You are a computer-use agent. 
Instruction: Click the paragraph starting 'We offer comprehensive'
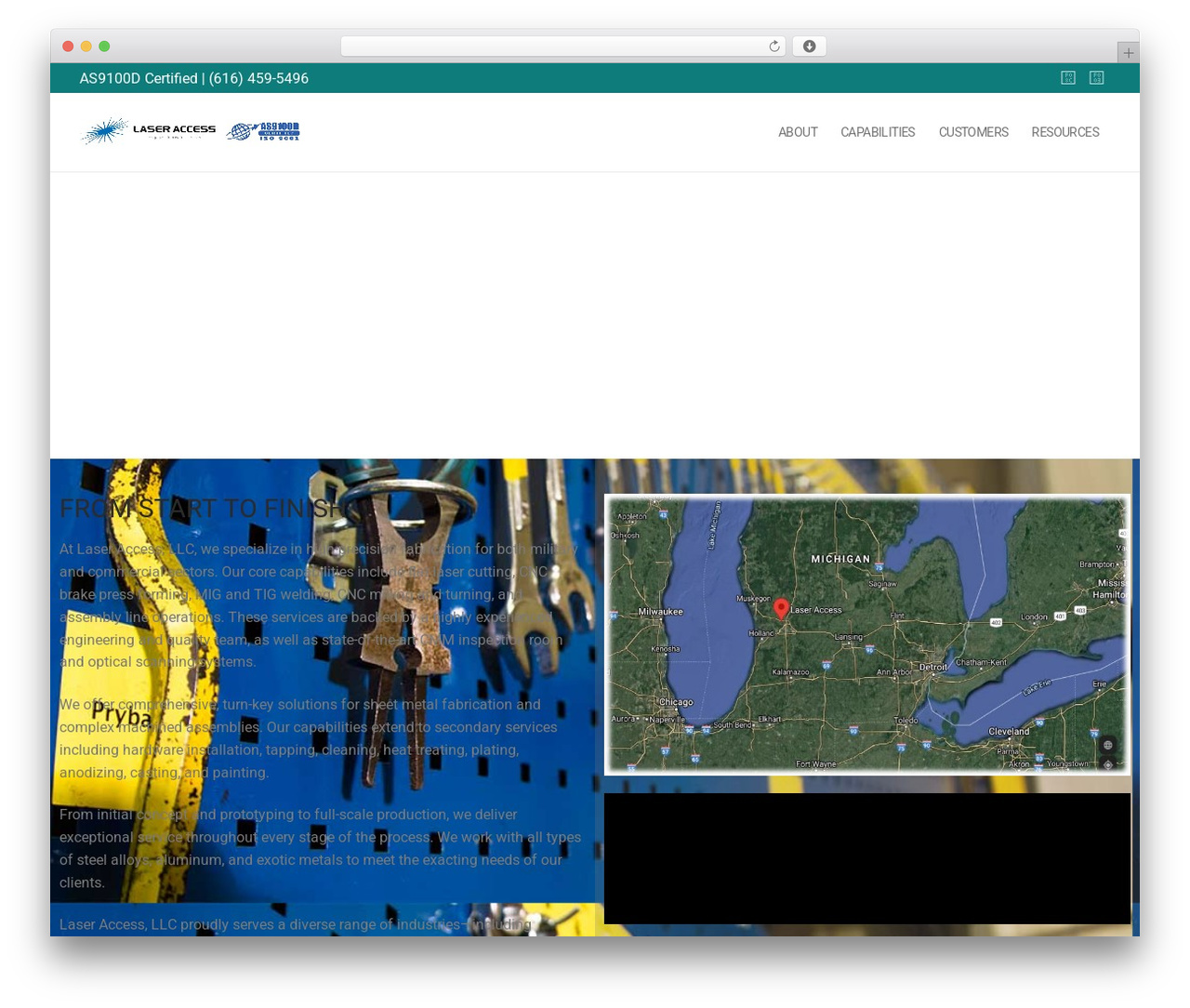(x=309, y=738)
